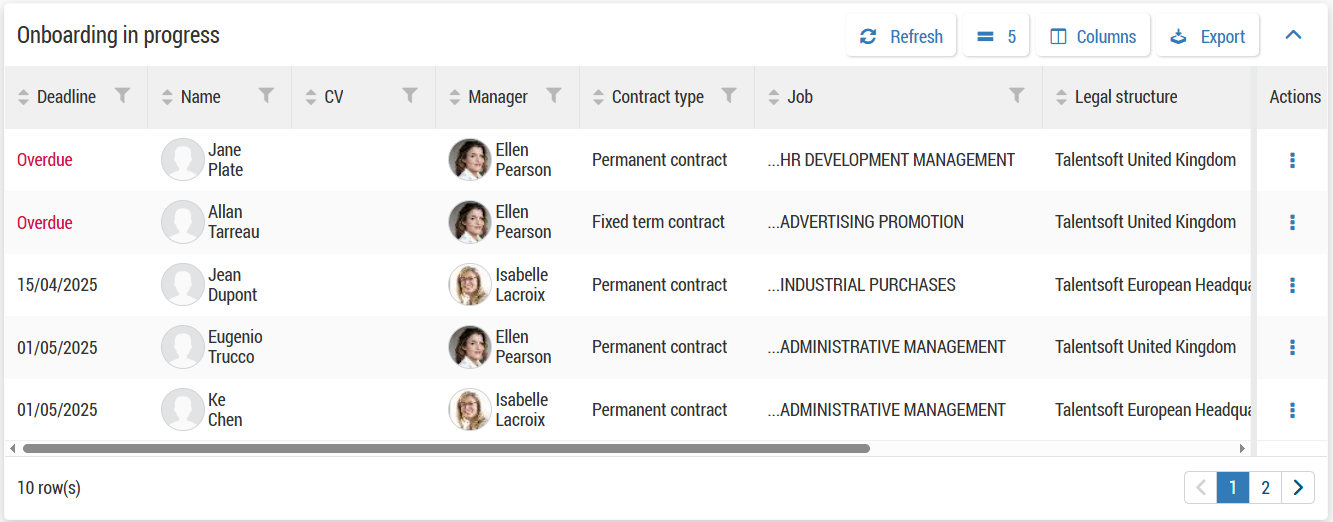
Task: Click the filter icon in Name column
Action: tap(266, 96)
